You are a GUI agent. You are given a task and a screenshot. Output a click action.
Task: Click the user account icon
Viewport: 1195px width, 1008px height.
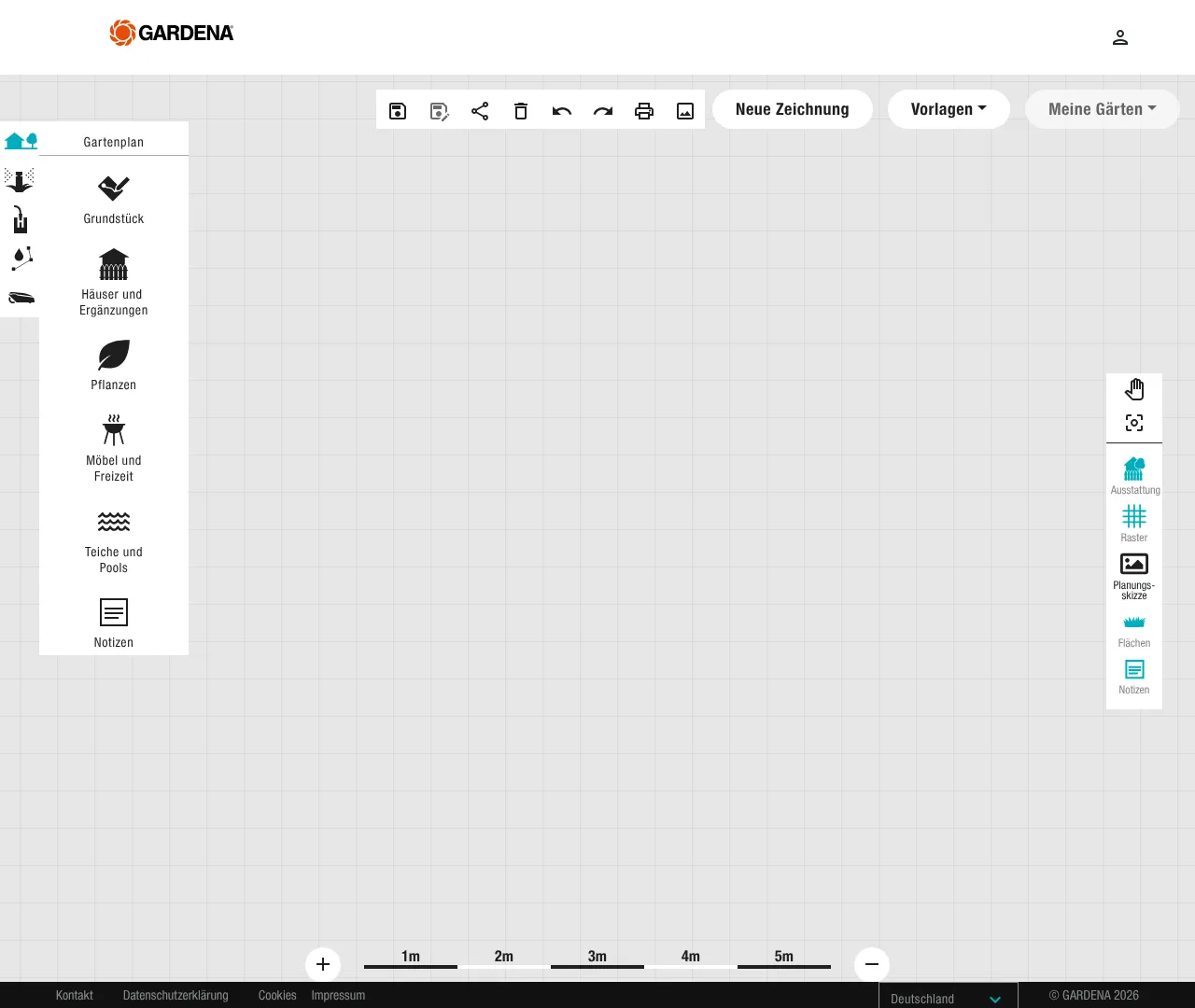click(x=1120, y=37)
